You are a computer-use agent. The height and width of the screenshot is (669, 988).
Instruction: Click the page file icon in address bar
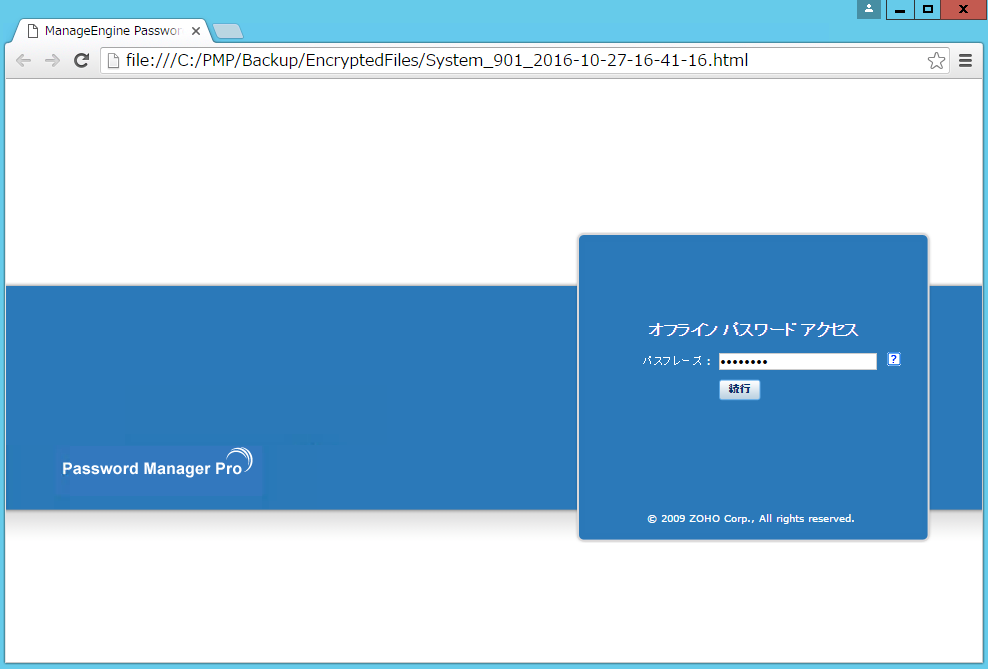click(x=113, y=60)
